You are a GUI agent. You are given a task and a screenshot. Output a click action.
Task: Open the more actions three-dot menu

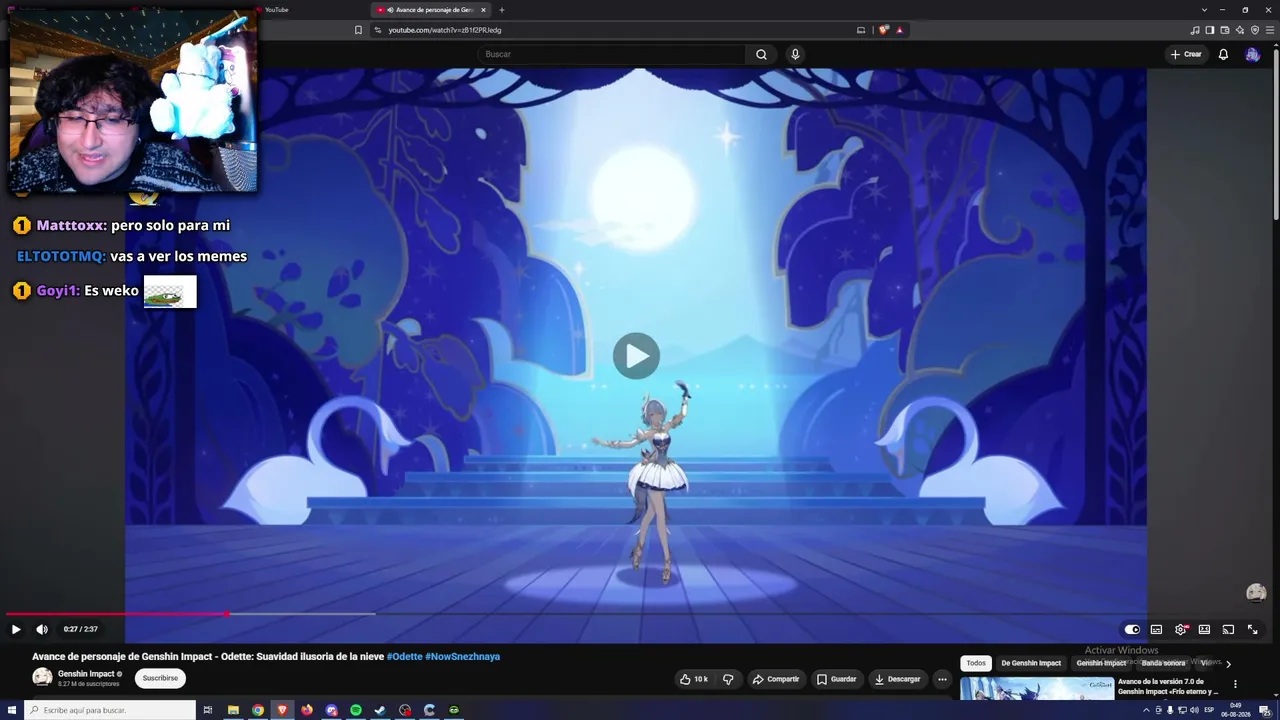pyautogui.click(x=942, y=679)
